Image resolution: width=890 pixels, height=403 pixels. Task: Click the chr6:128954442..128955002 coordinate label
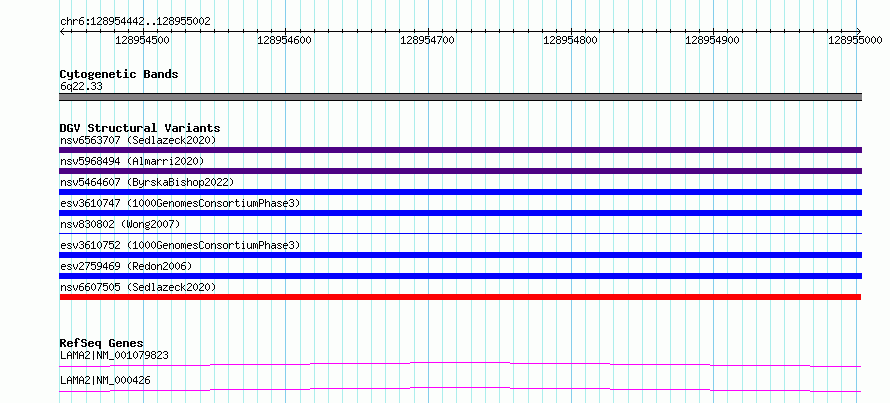coord(135,22)
